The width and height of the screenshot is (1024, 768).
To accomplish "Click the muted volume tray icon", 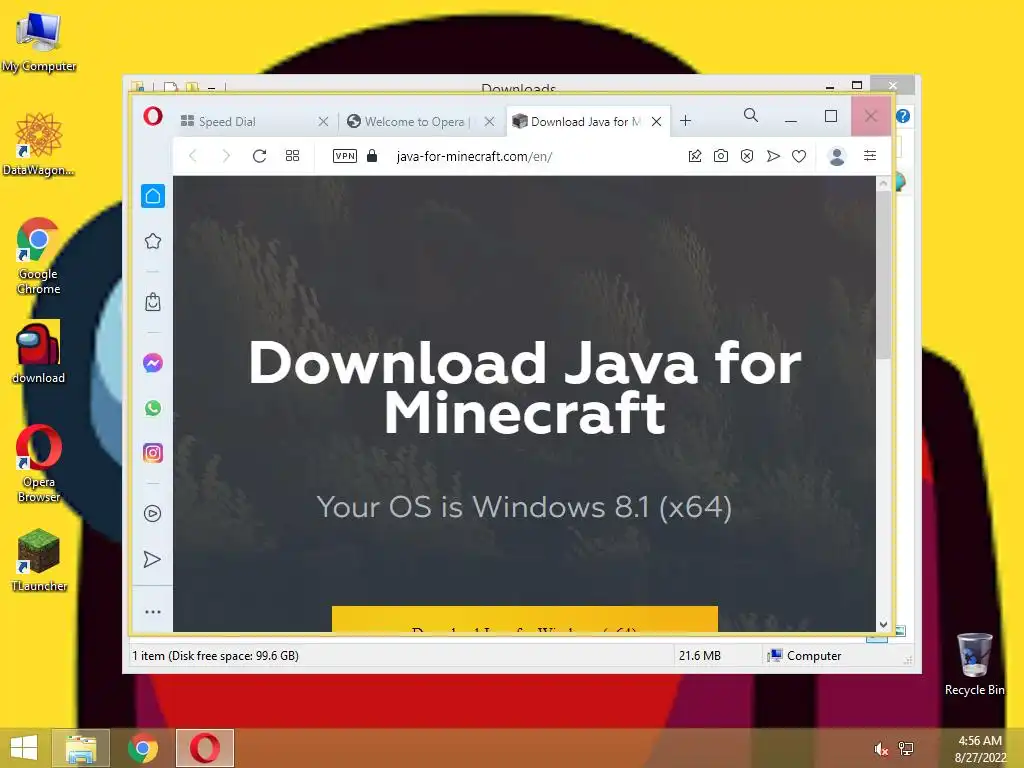I will (x=881, y=749).
